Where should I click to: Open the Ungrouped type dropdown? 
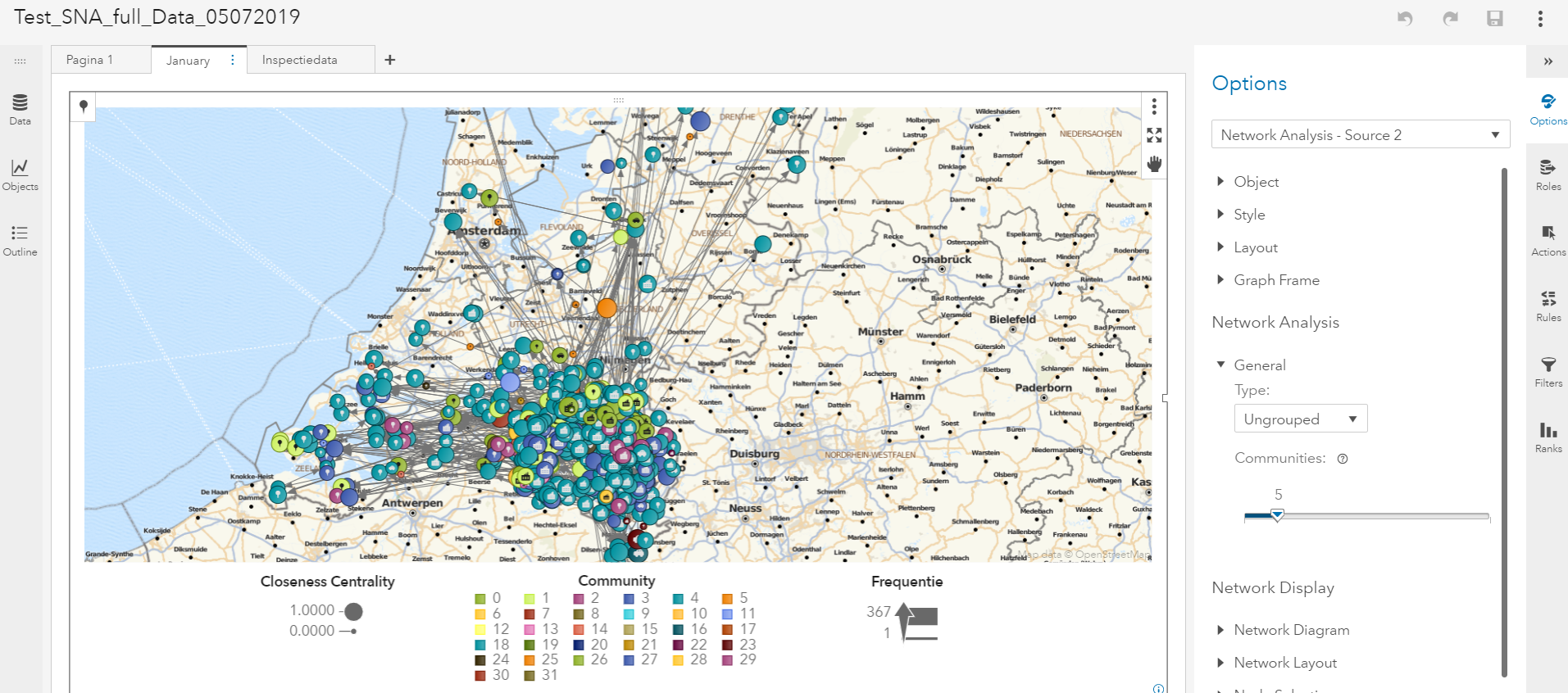[1301, 419]
